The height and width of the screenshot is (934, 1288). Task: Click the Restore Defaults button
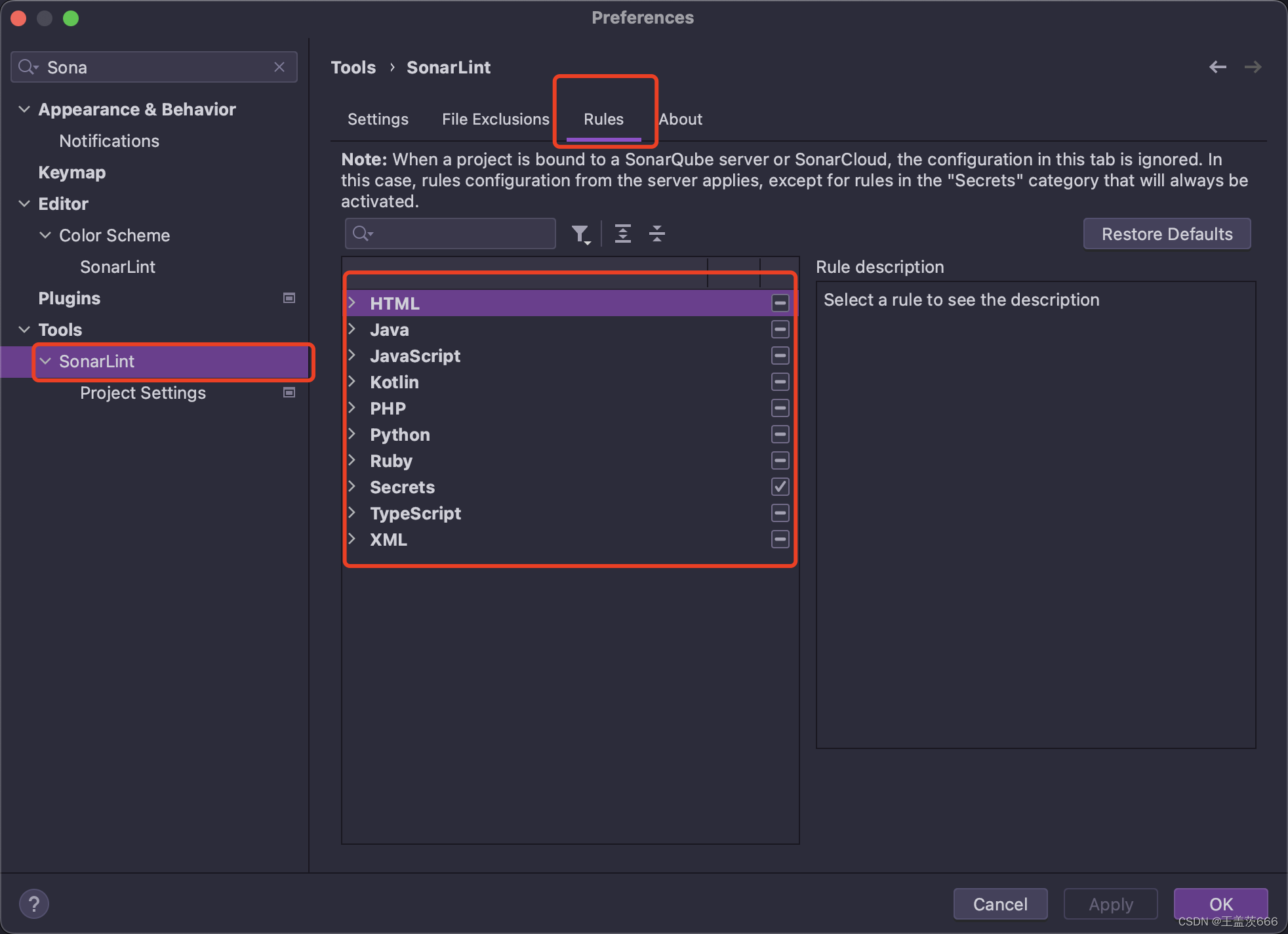pyautogui.click(x=1167, y=234)
